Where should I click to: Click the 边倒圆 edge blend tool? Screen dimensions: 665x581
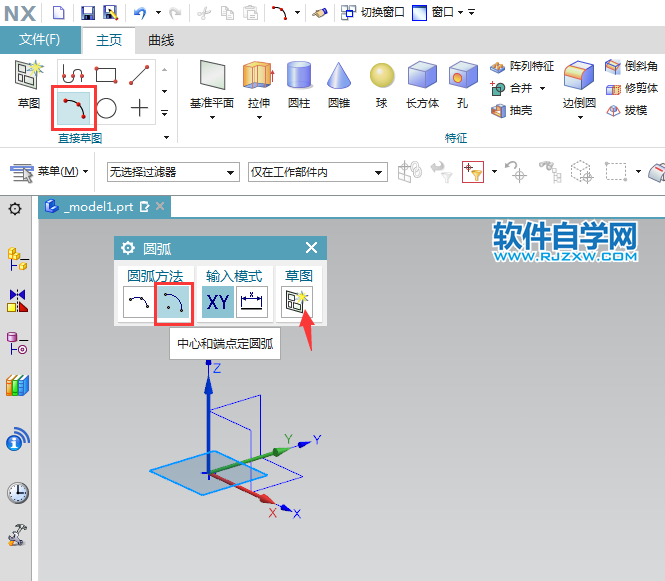tap(579, 89)
